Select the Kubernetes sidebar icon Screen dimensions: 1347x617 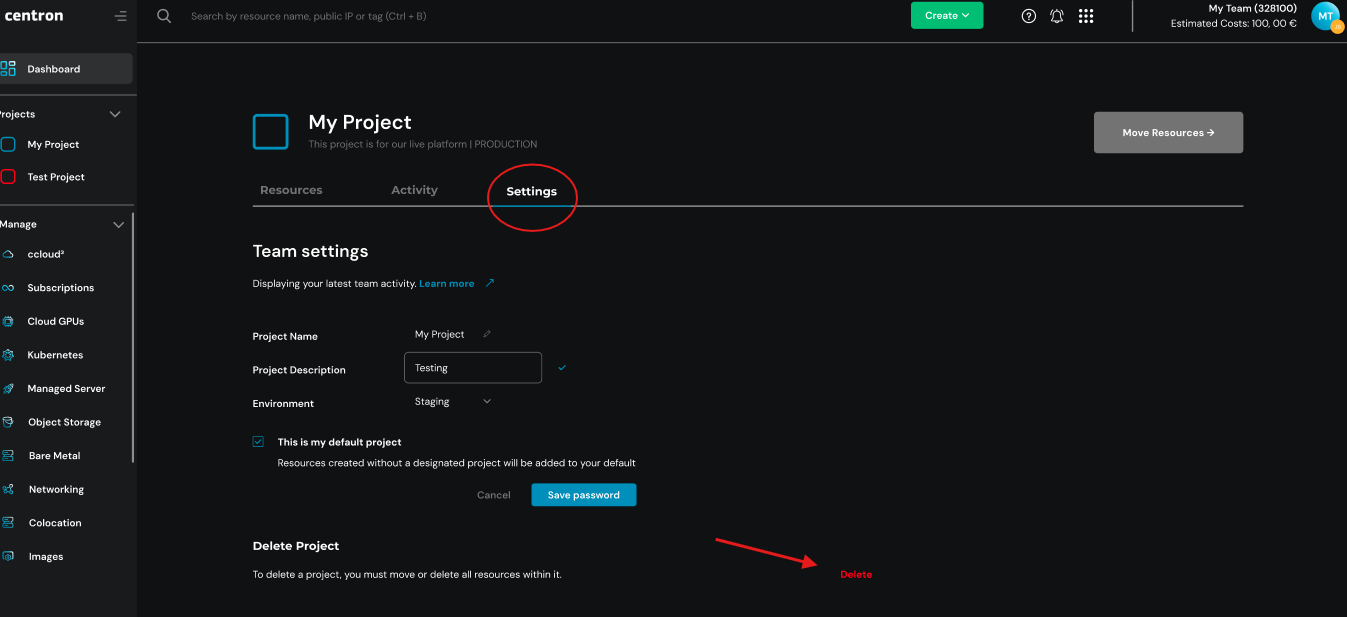point(10,354)
